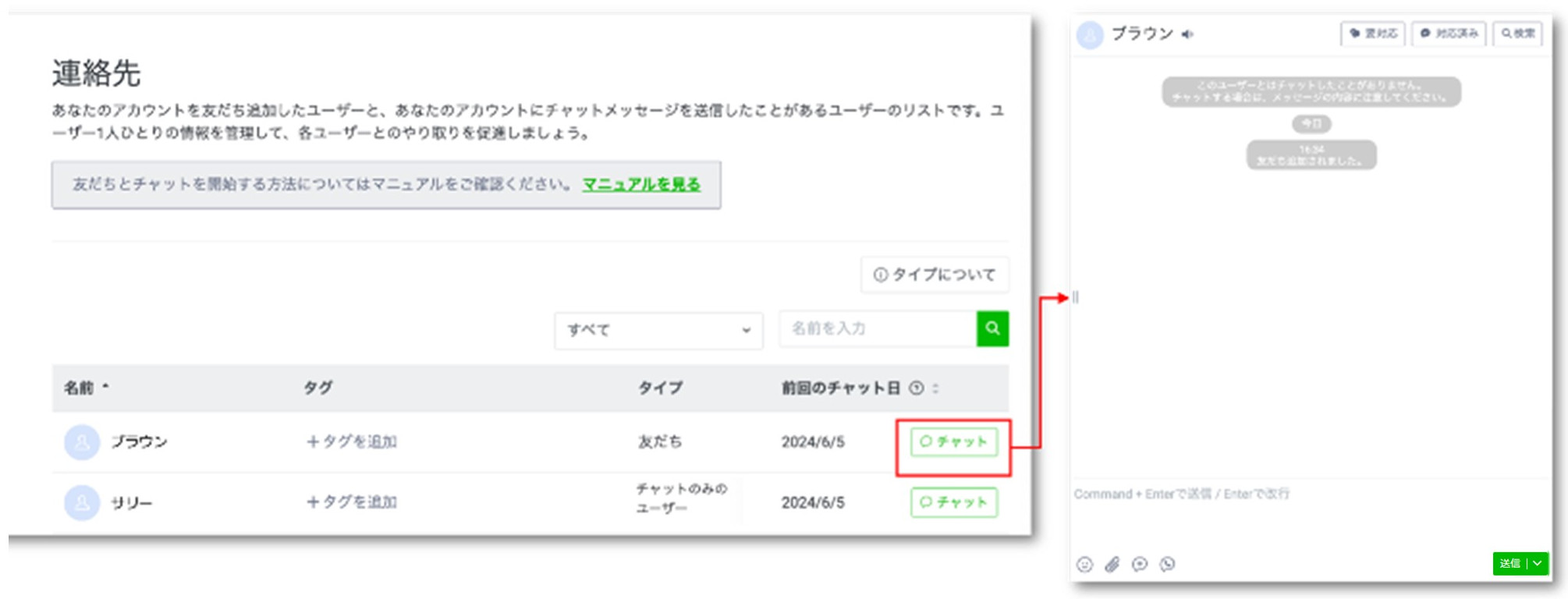Click チャット button for サリー

click(x=953, y=502)
